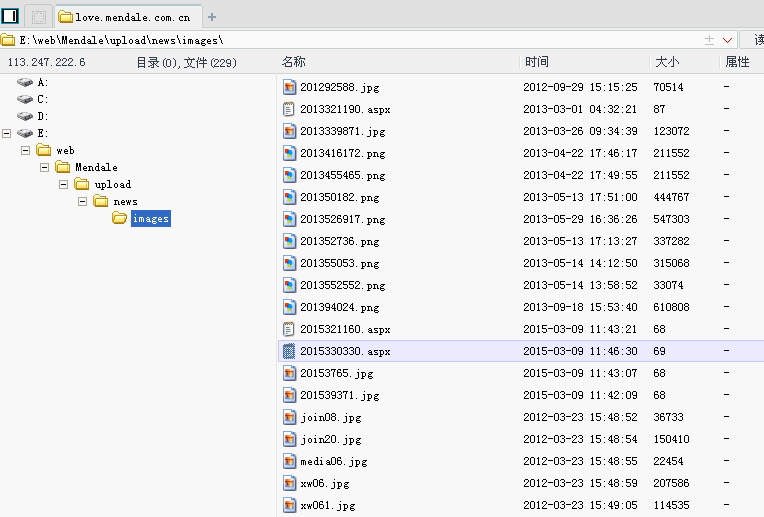Click the plus-minus icon in address bar
Image resolution: width=764 pixels, height=517 pixels.
pos(709,40)
